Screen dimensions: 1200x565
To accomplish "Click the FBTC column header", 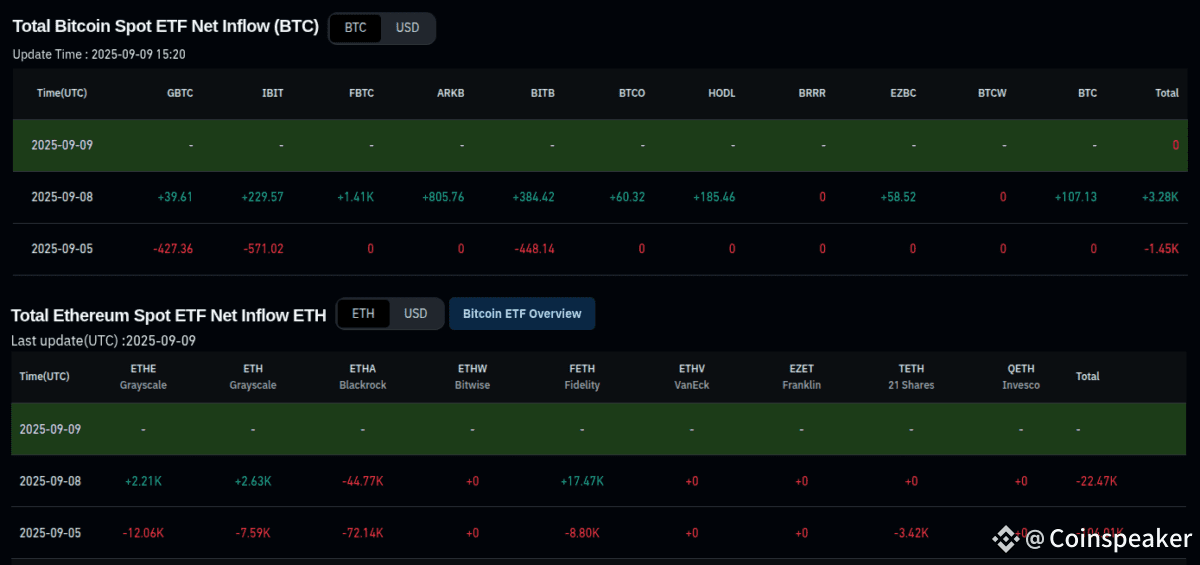I will (361, 93).
